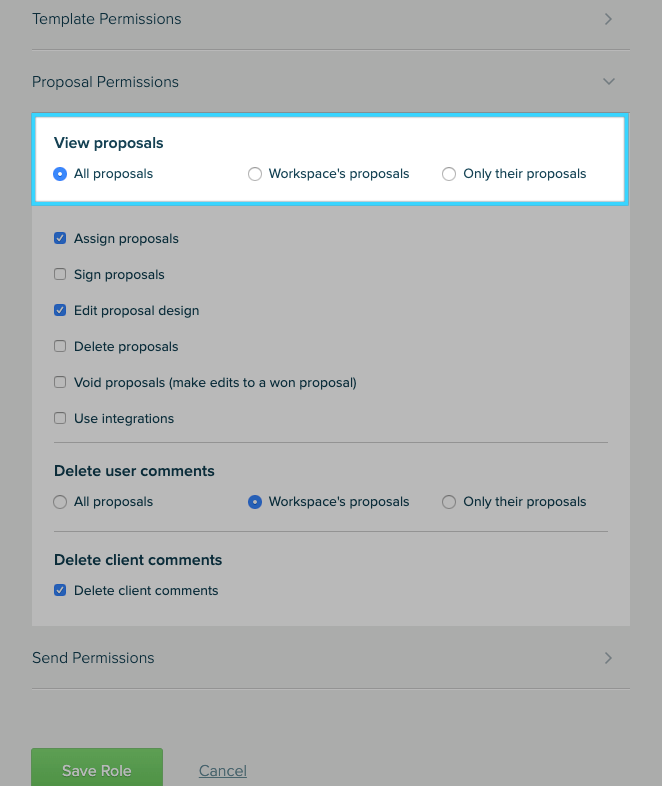Expand the Send Permissions chevron
Viewport: 662px width, 786px height.
(608, 658)
